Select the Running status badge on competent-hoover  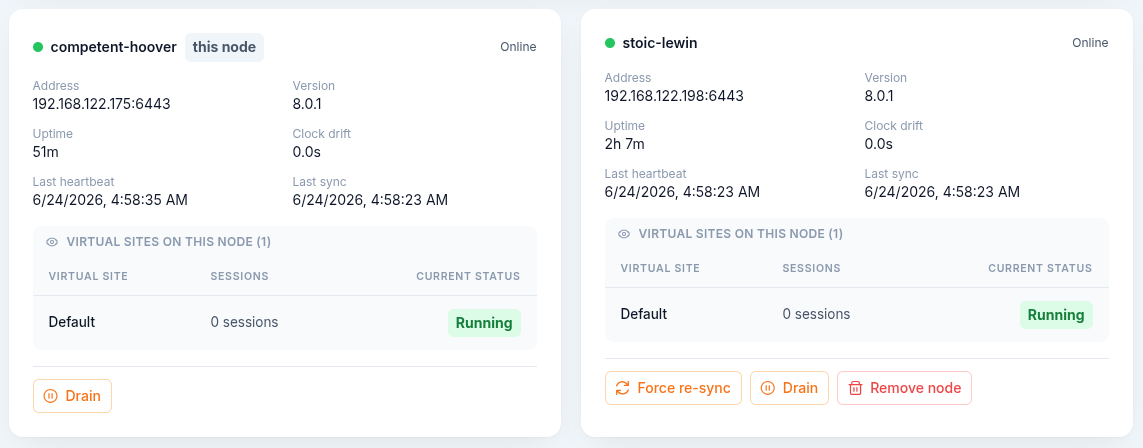(484, 323)
